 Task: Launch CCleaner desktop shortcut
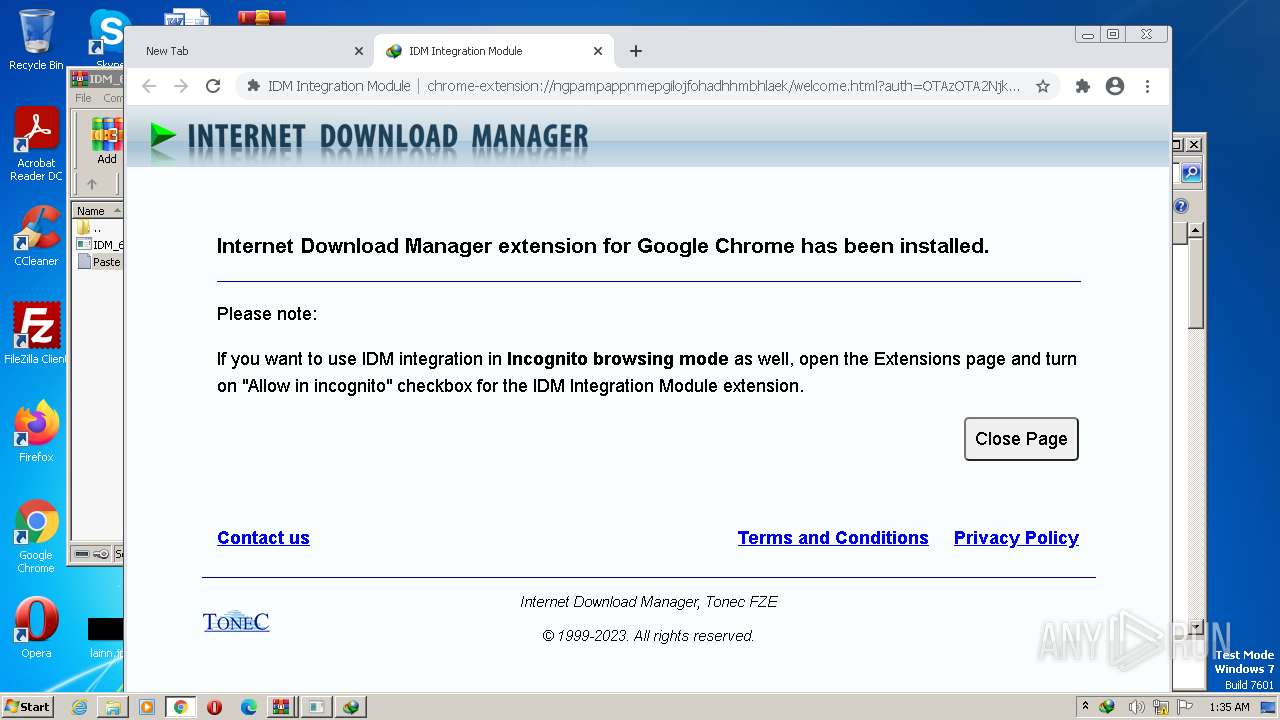[36, 236]
